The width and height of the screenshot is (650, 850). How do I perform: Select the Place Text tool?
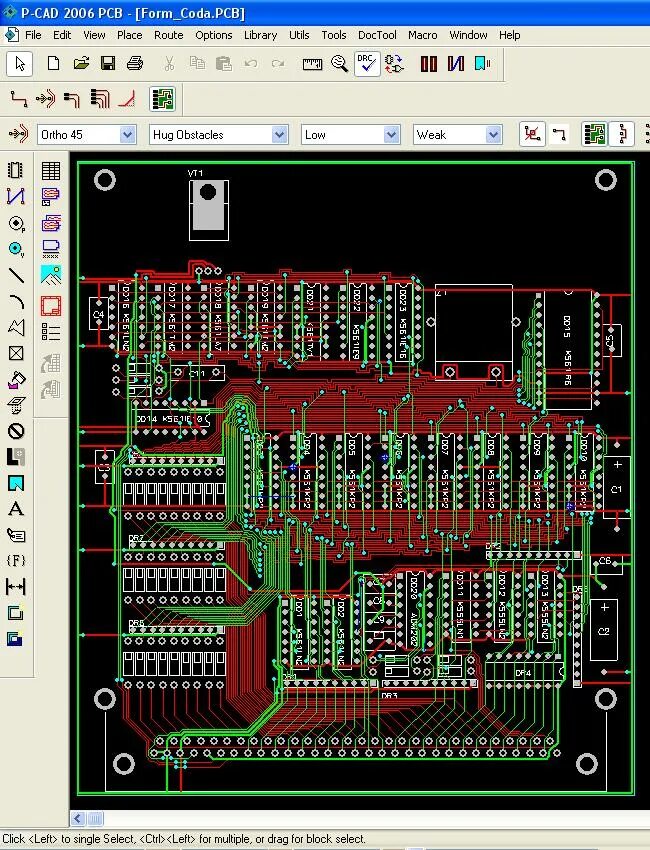(x=16, y=509)
